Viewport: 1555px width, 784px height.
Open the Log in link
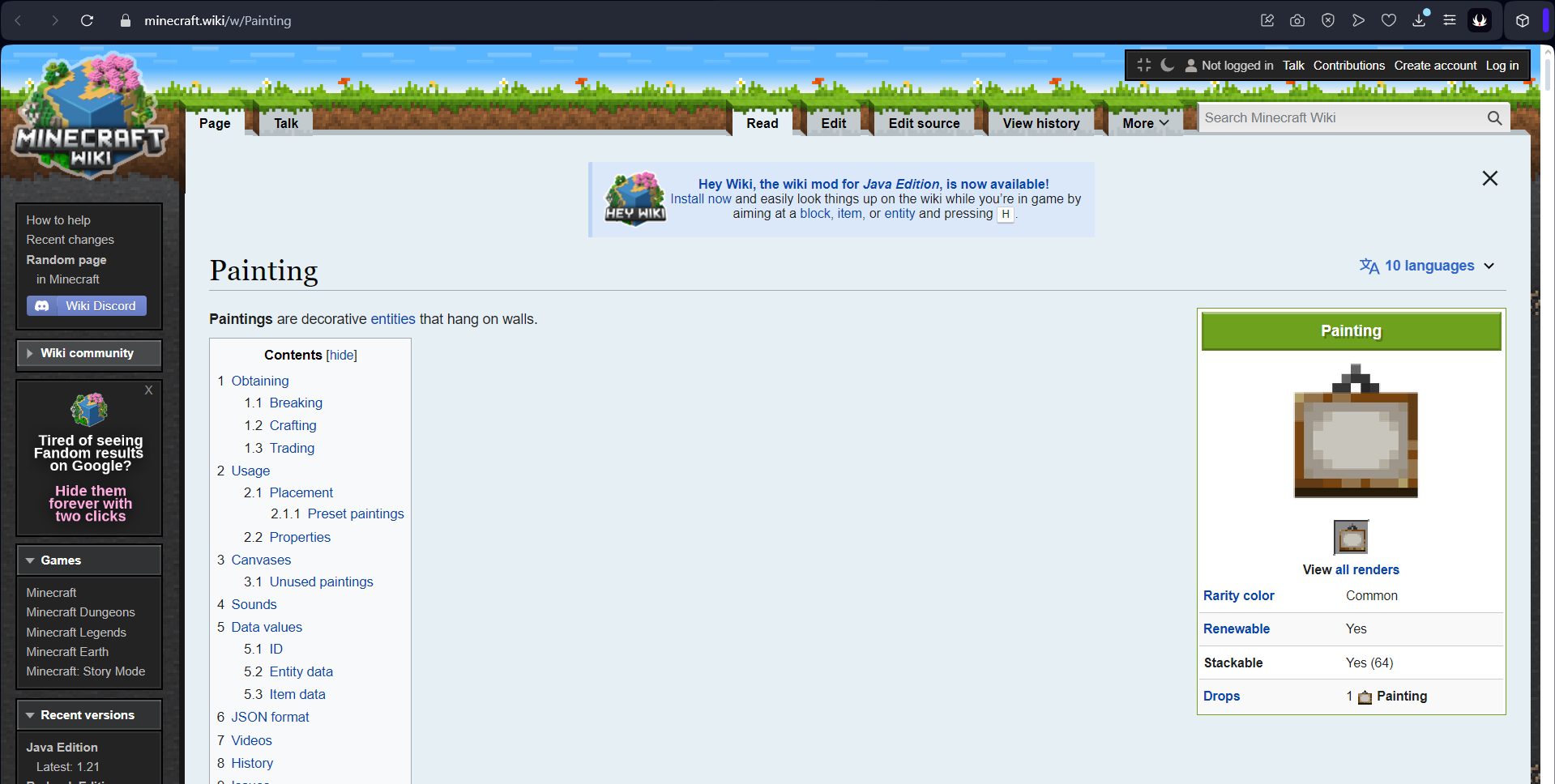click(x=1502, y=66)
